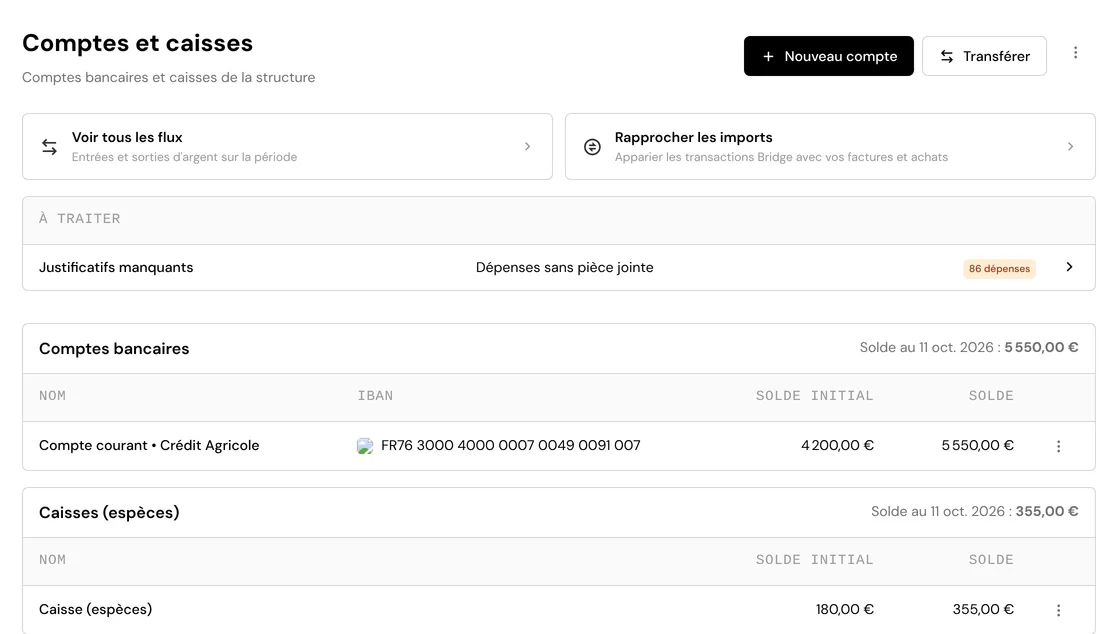Viewport: 1120px width, 634px height.
Task: Click Caisses (espèces) section heading
Action: tap(109, 513)
